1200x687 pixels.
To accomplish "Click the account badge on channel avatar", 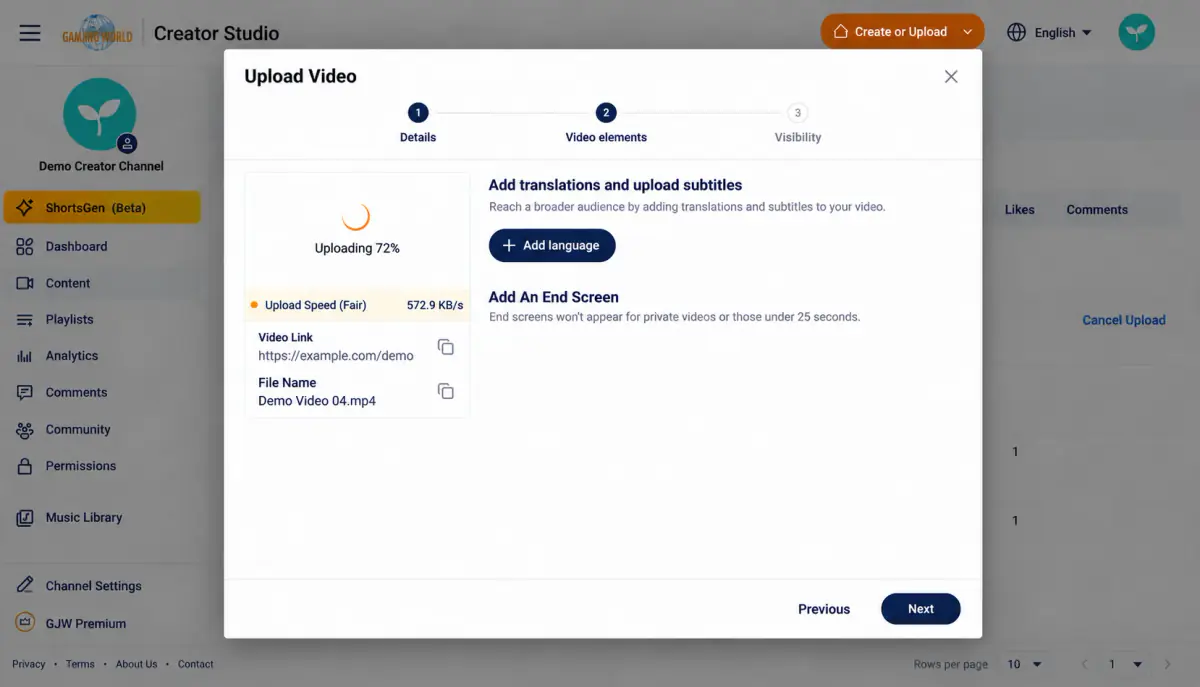I will coord(127,143).
